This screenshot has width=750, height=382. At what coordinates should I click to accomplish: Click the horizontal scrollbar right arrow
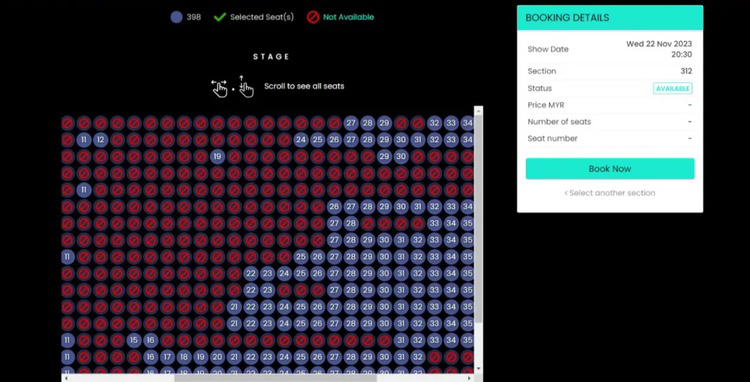[469, 378]
